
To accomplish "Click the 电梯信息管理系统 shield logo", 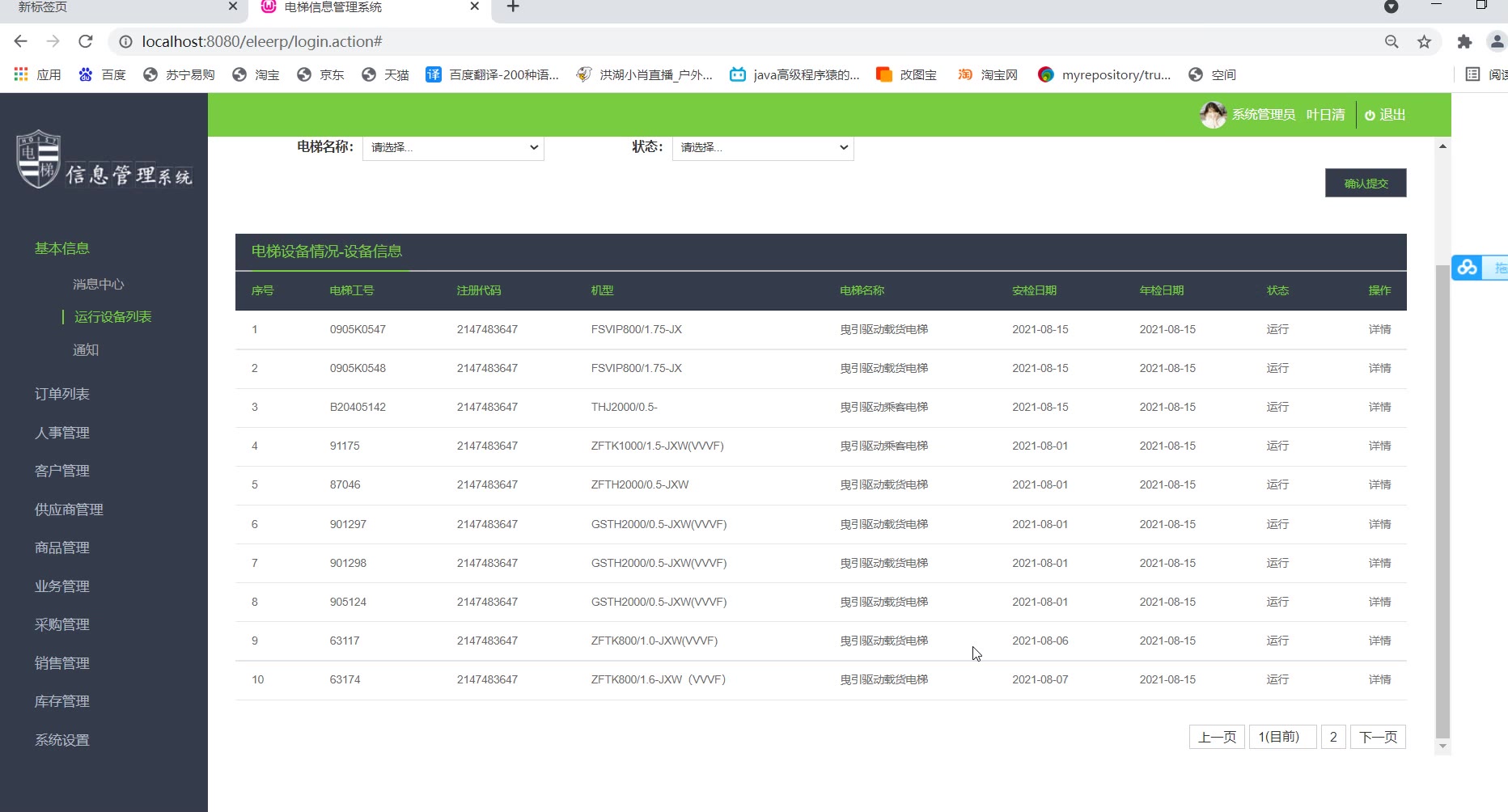I will [39, 159].
